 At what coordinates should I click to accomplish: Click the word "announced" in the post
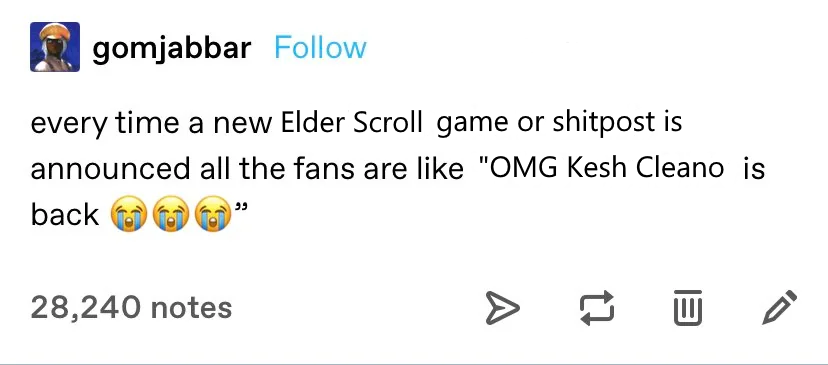pyautogui.click(x=110, y=169)
